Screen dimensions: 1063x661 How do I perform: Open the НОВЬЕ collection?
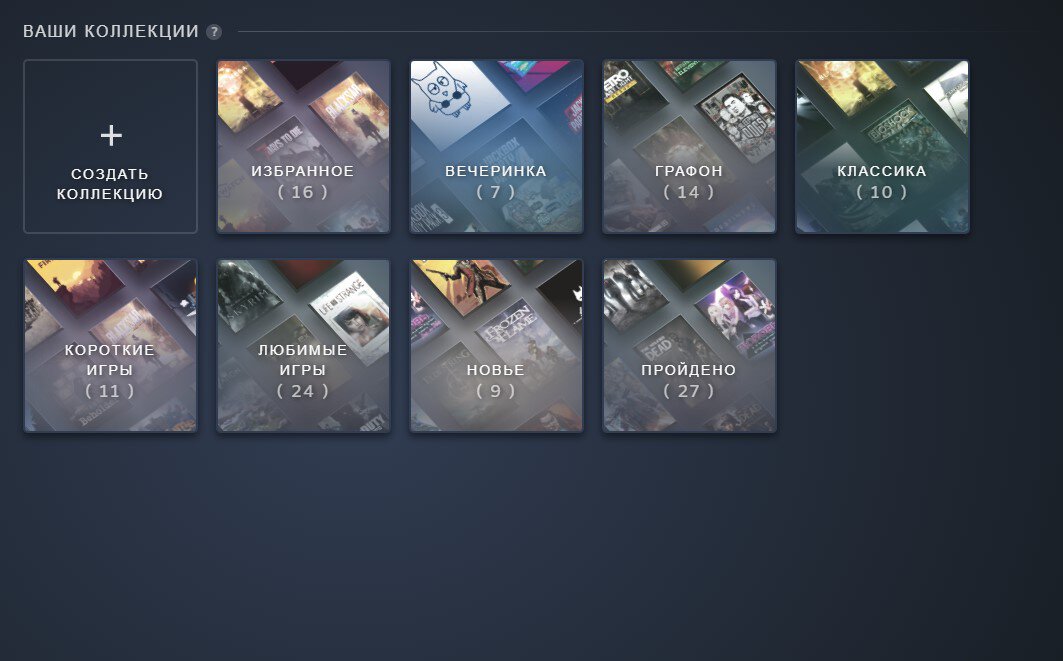(496, 345)
